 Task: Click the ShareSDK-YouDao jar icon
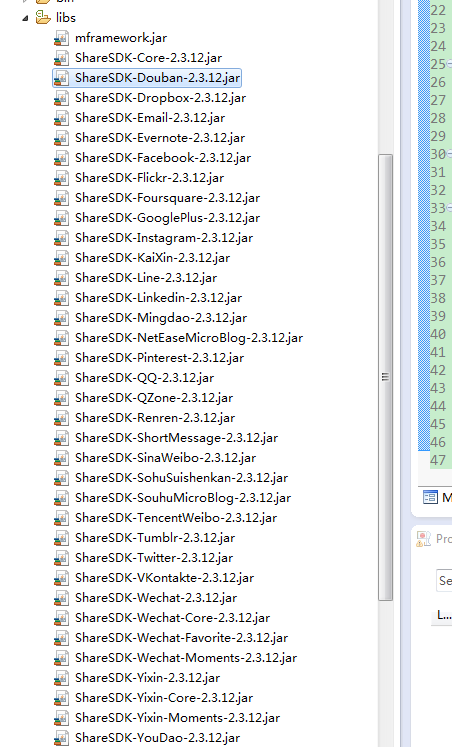pos(61,738)
